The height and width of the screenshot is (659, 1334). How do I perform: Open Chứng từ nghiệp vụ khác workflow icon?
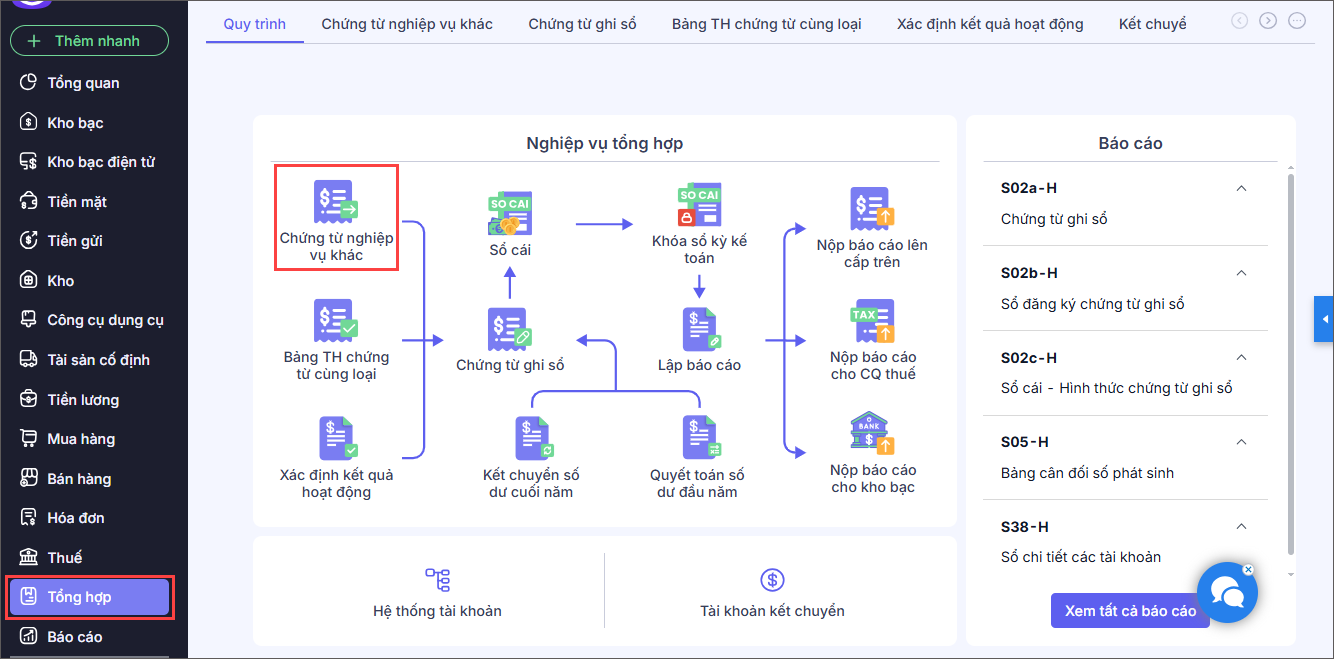(336, 201)
